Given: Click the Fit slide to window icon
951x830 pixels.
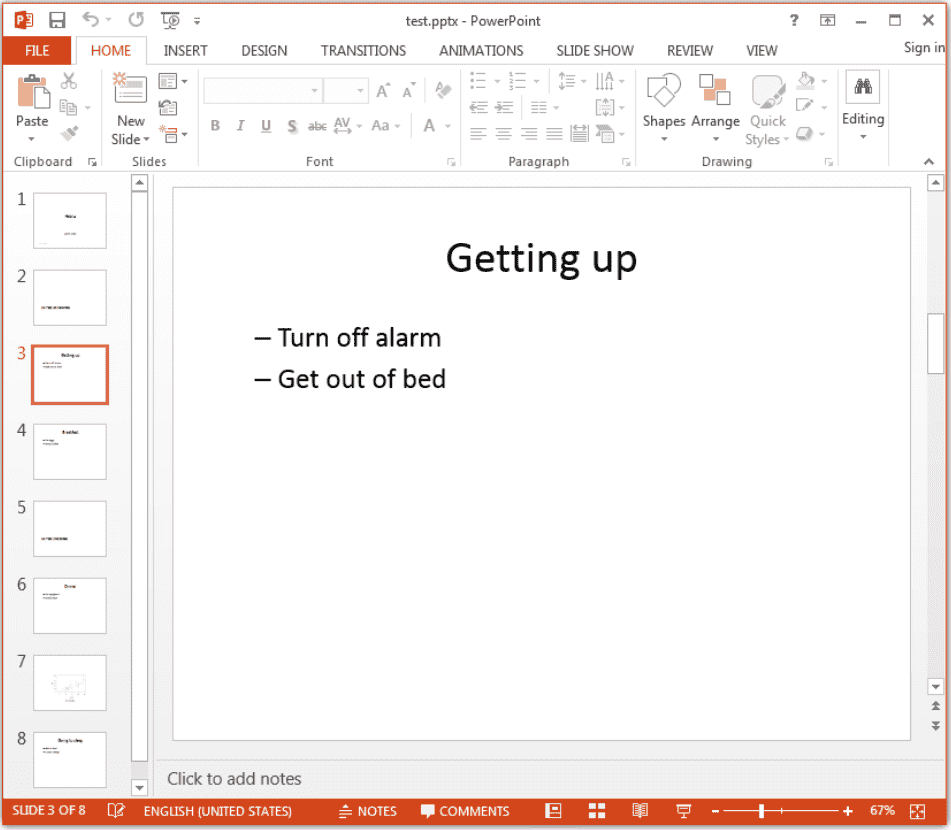Looking at the screenshot, I should (x=917, y=811).
